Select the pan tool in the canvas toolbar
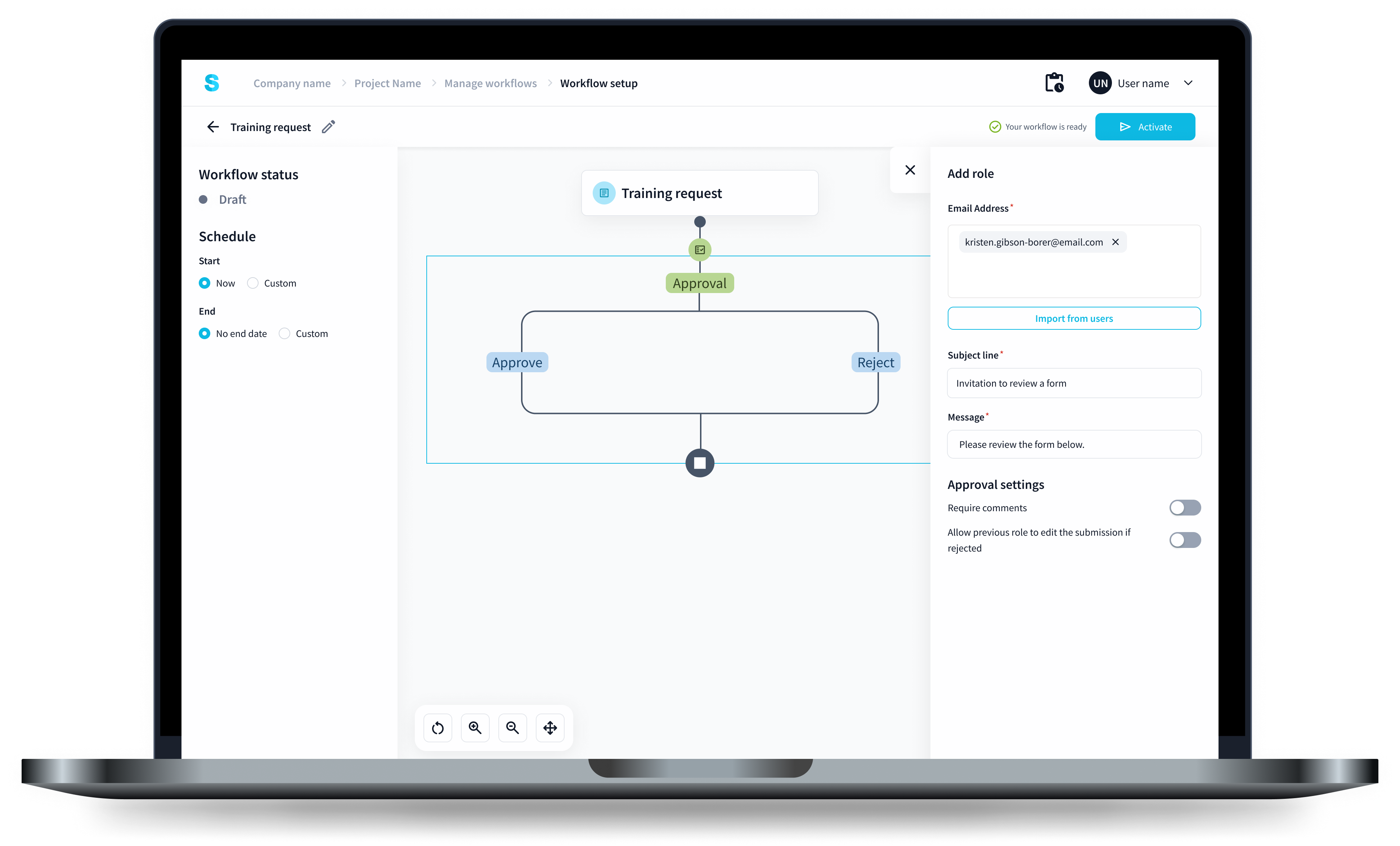 [550, 728]
